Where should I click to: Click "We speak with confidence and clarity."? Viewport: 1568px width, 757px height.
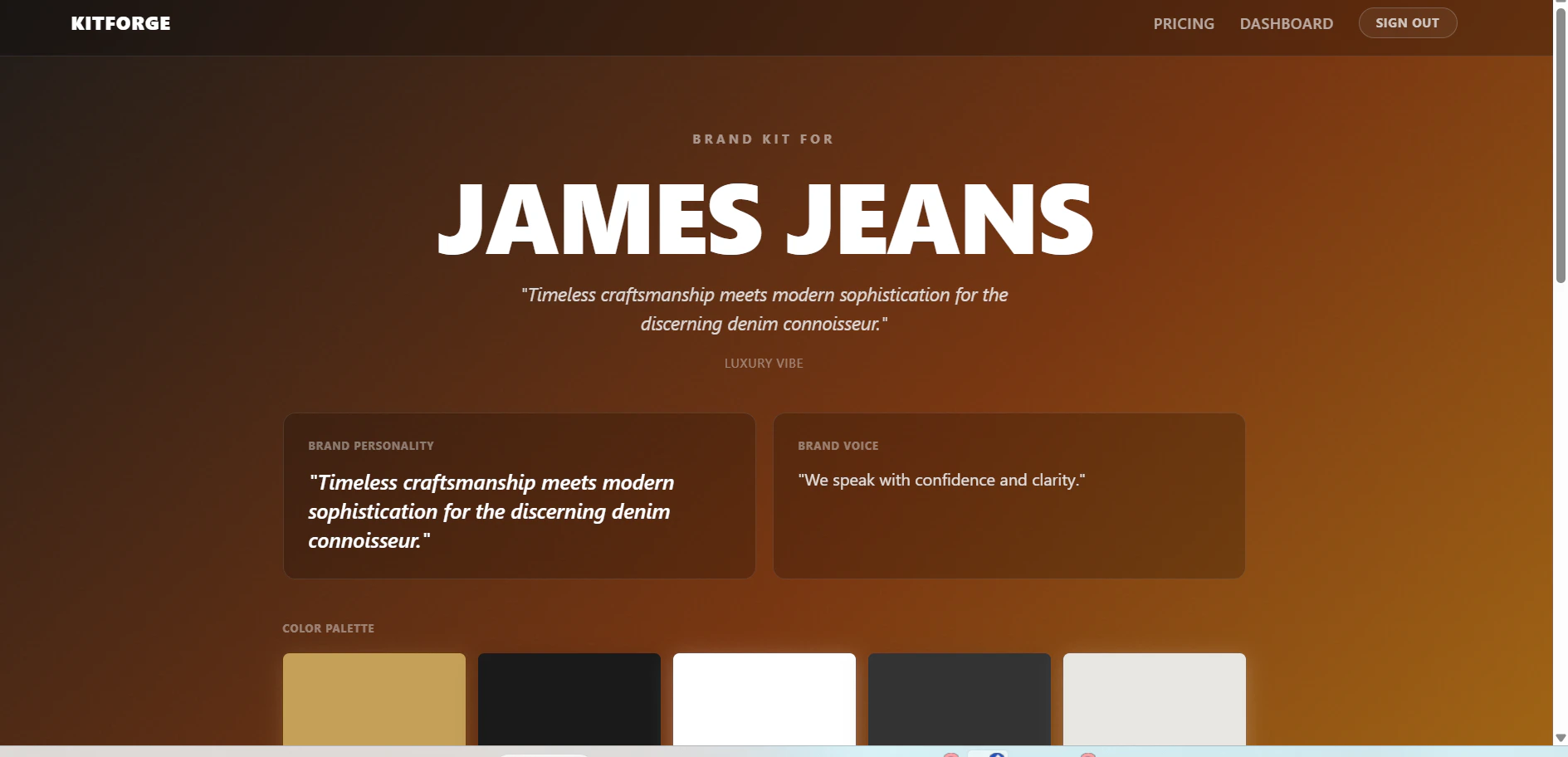(x=941, y=480)
